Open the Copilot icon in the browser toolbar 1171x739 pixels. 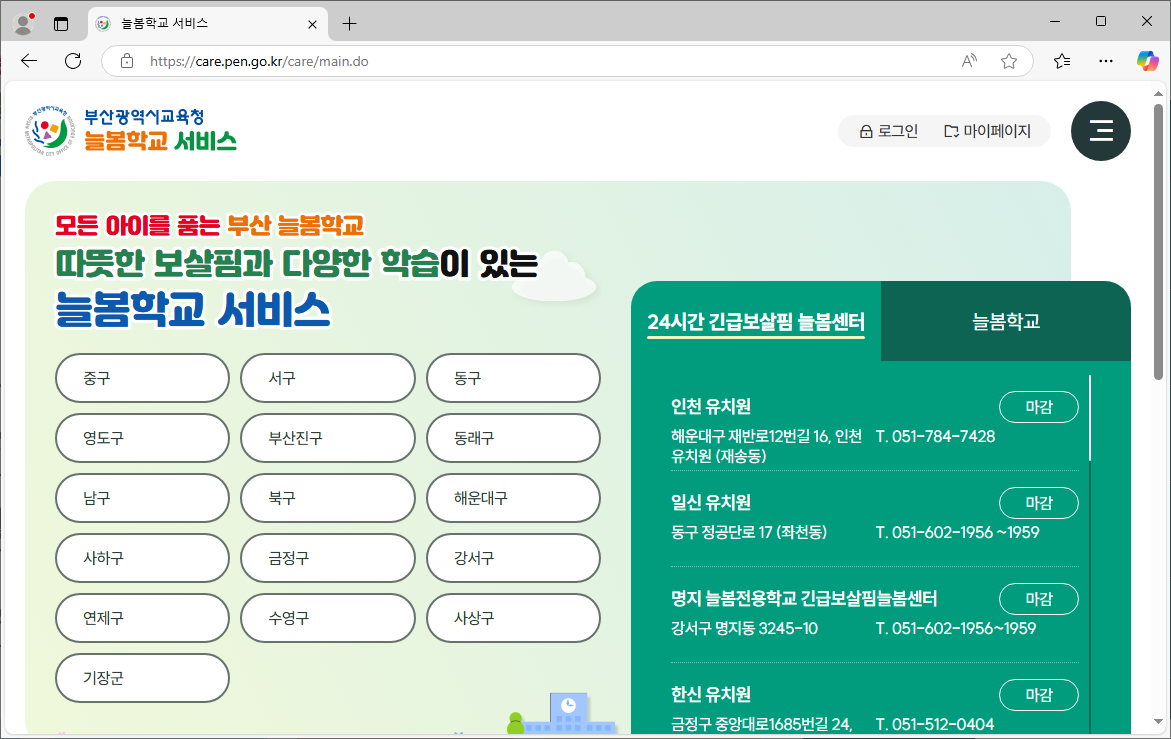pos(1147,61)
